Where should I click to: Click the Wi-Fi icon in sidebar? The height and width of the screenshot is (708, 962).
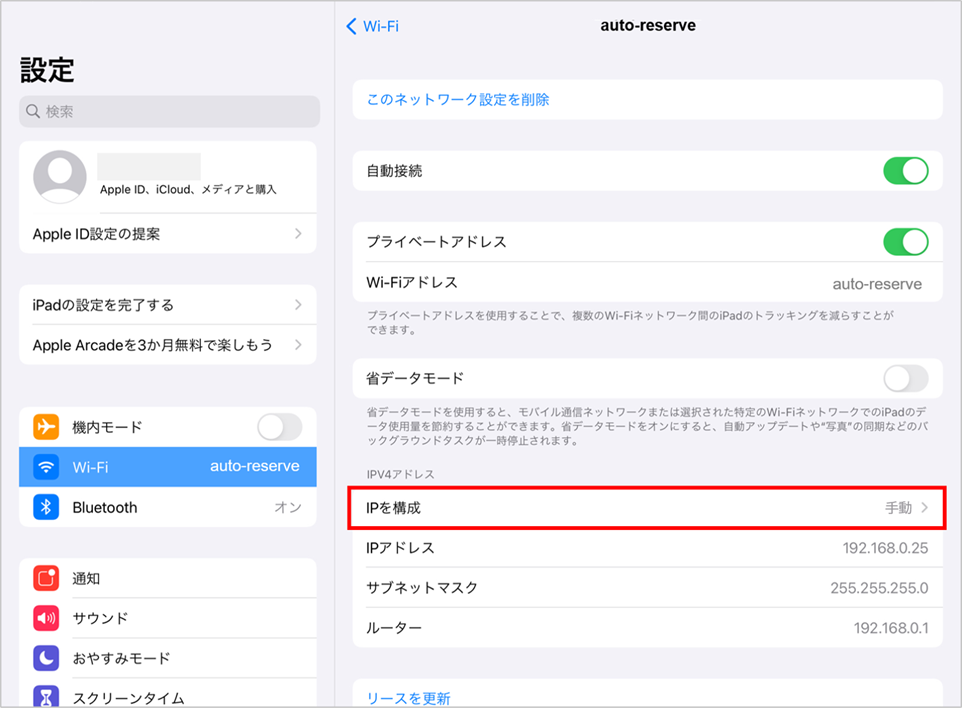pyautogui.click(x=46, y=467)
